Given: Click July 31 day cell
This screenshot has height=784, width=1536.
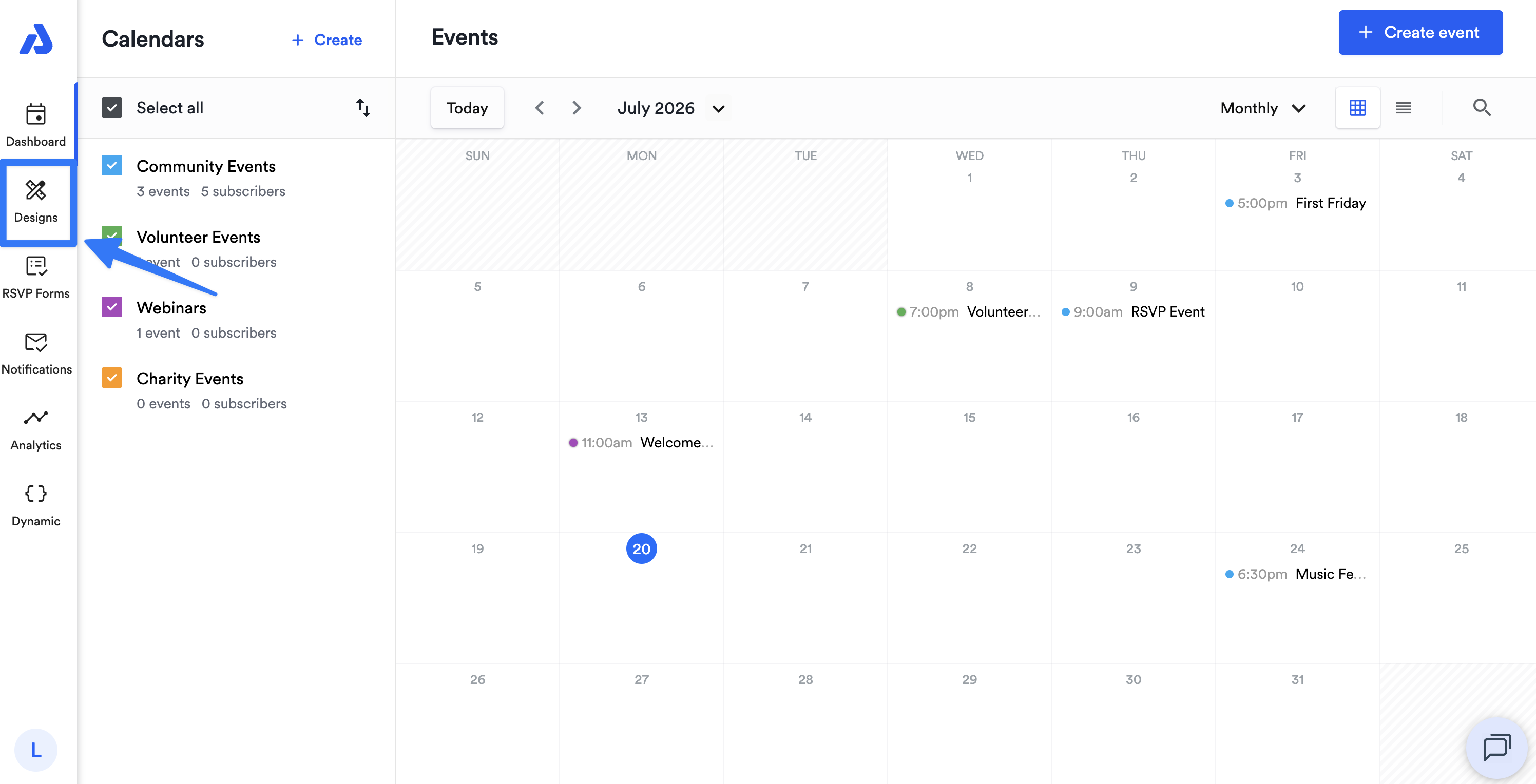Looking at the screenshot, I should click(x=1297, y=723).
